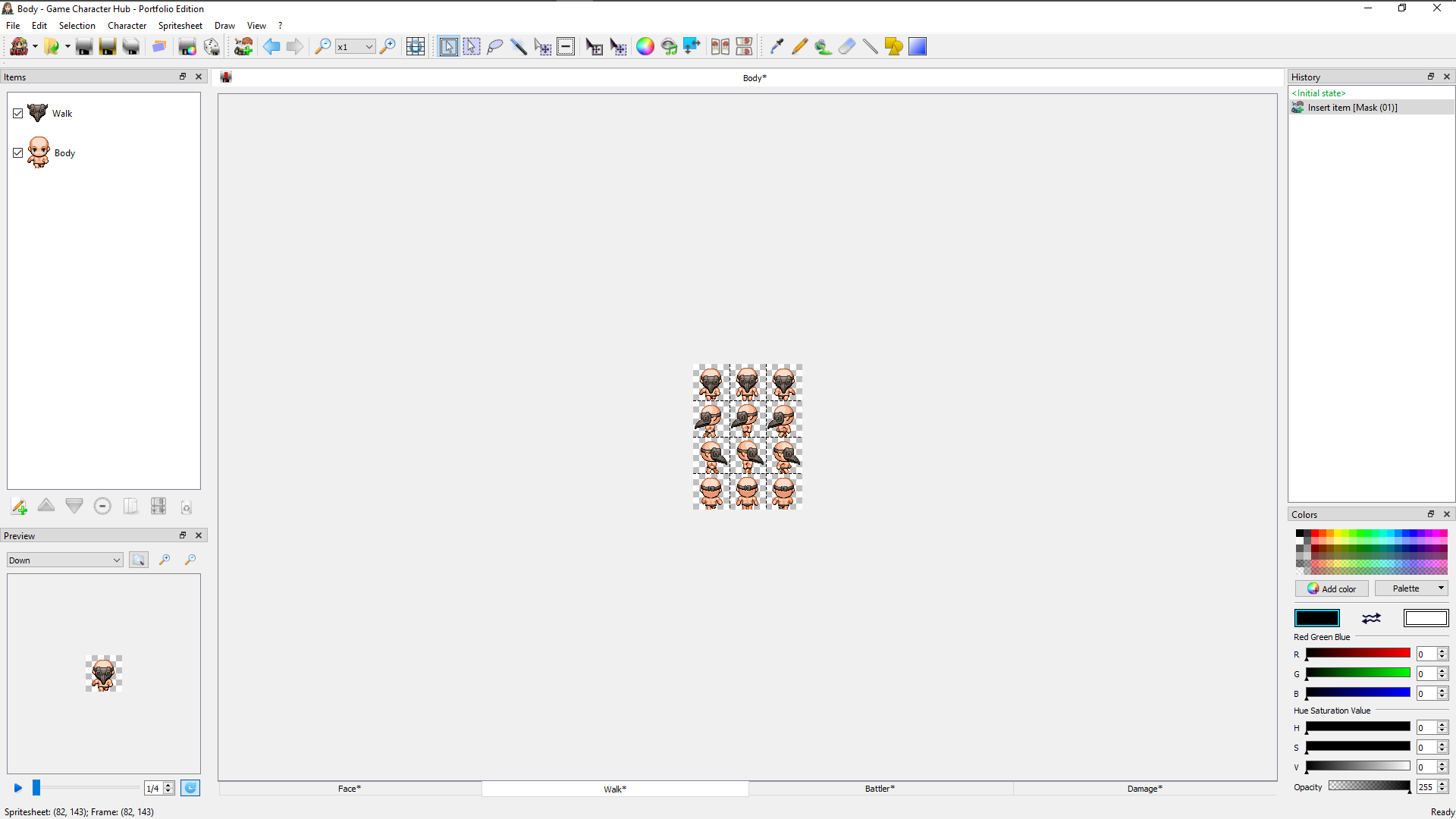
Task: Toggle the loop button in Preview panel
Action: [190, 788]
